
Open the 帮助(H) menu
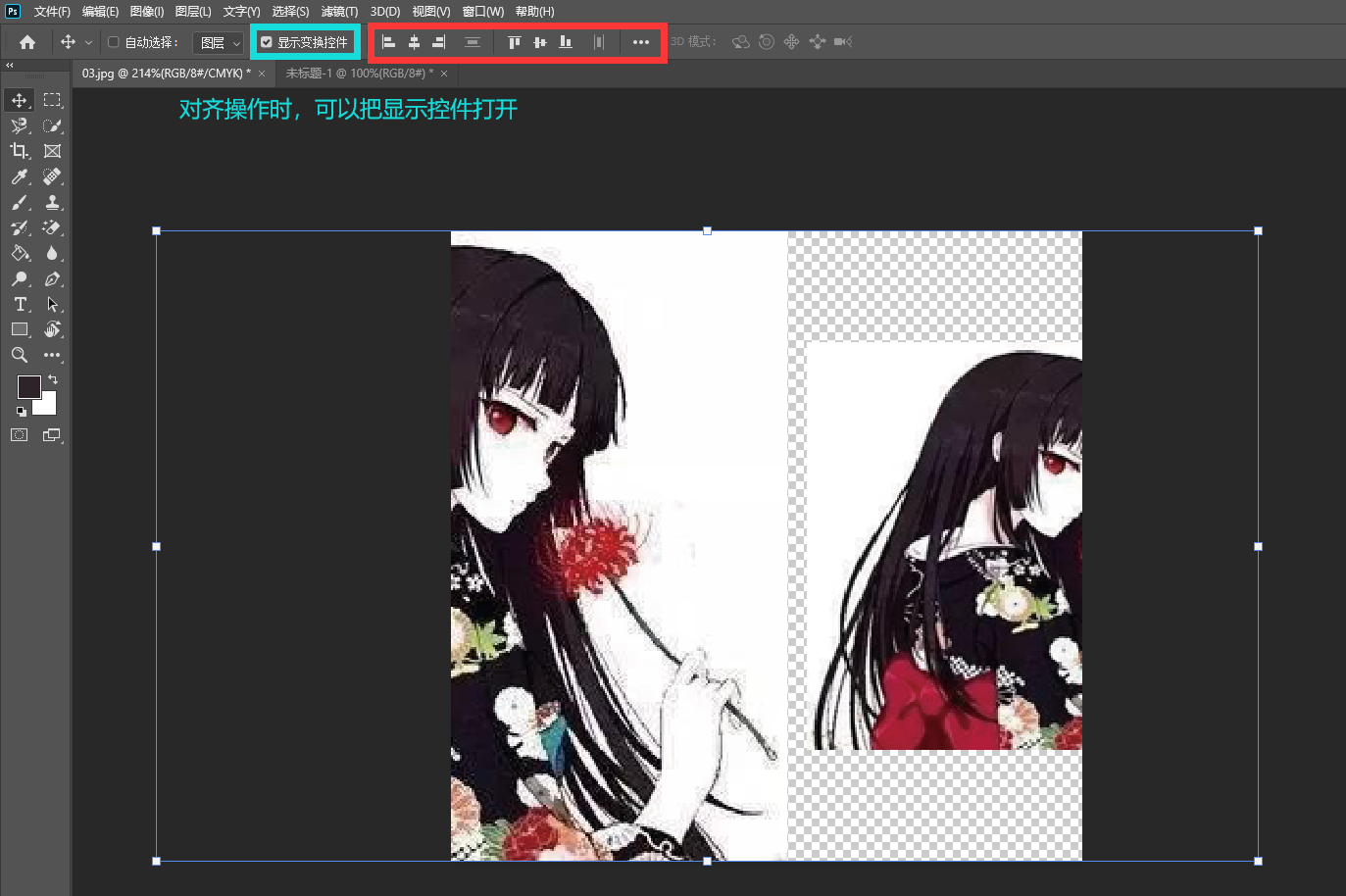(x=534, y=12)
